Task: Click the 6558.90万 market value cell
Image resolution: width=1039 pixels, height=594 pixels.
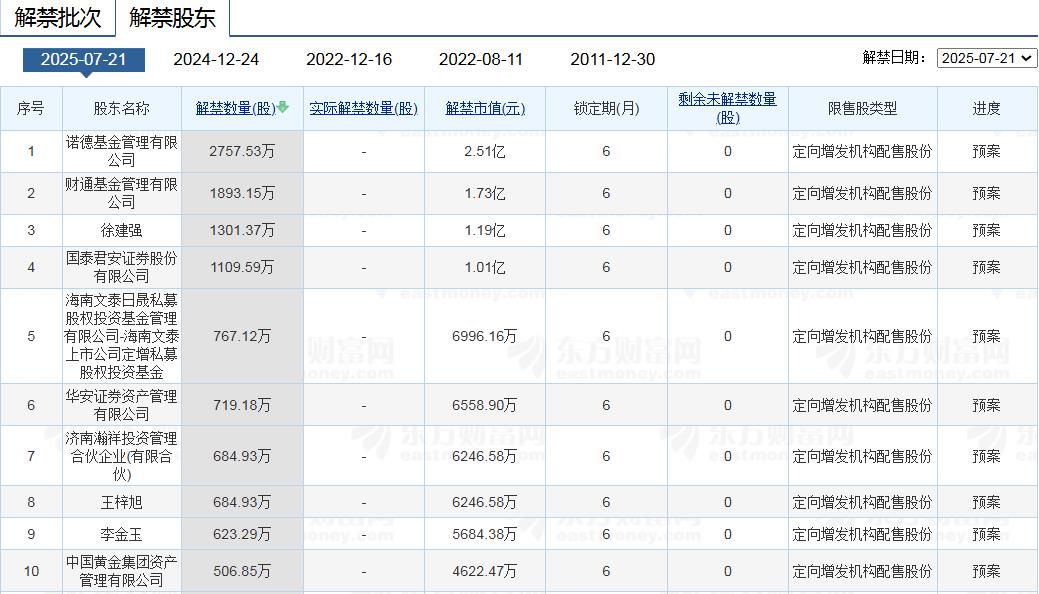Action: 485,405
